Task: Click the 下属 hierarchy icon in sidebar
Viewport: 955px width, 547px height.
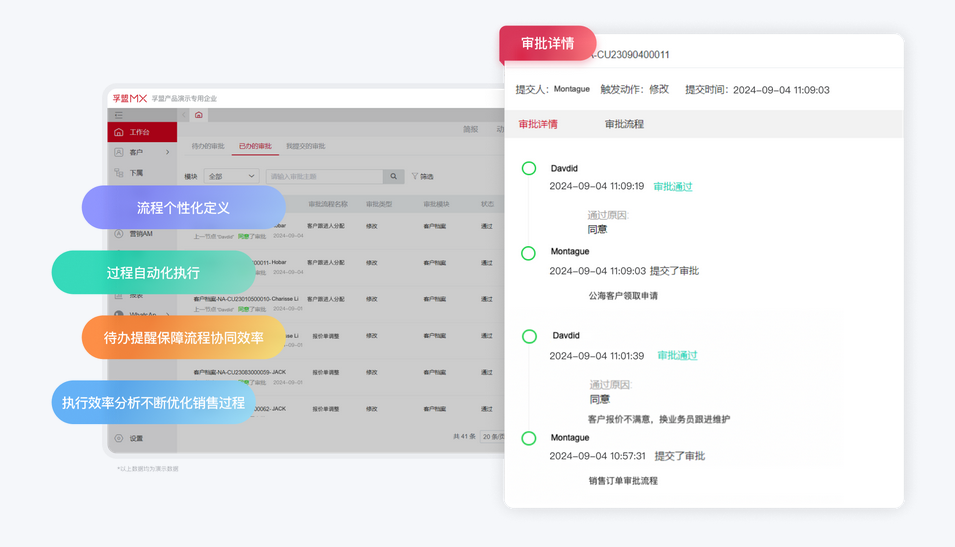Action: pyautogui.click(x=119, y=172)
